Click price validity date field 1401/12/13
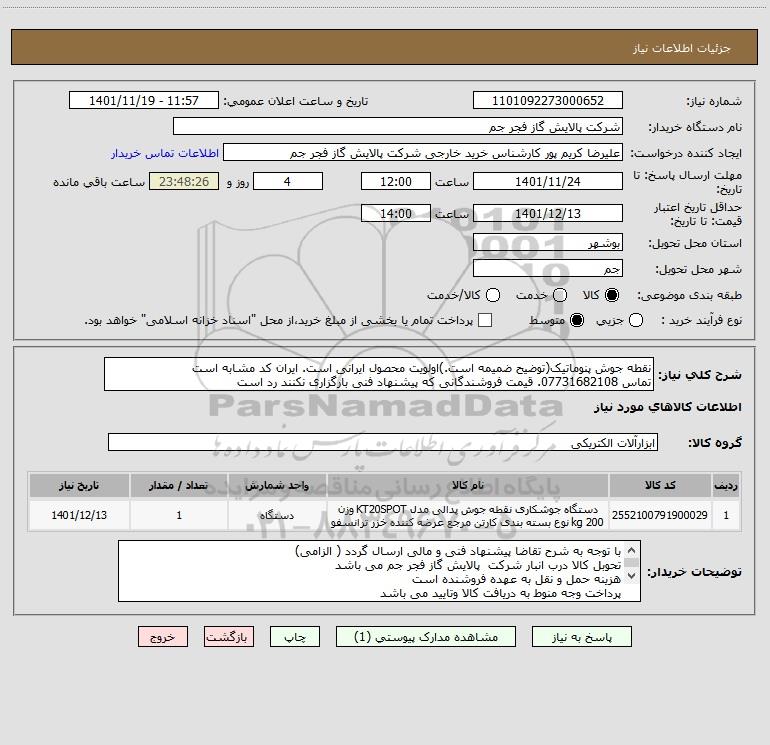 point(548,214)
